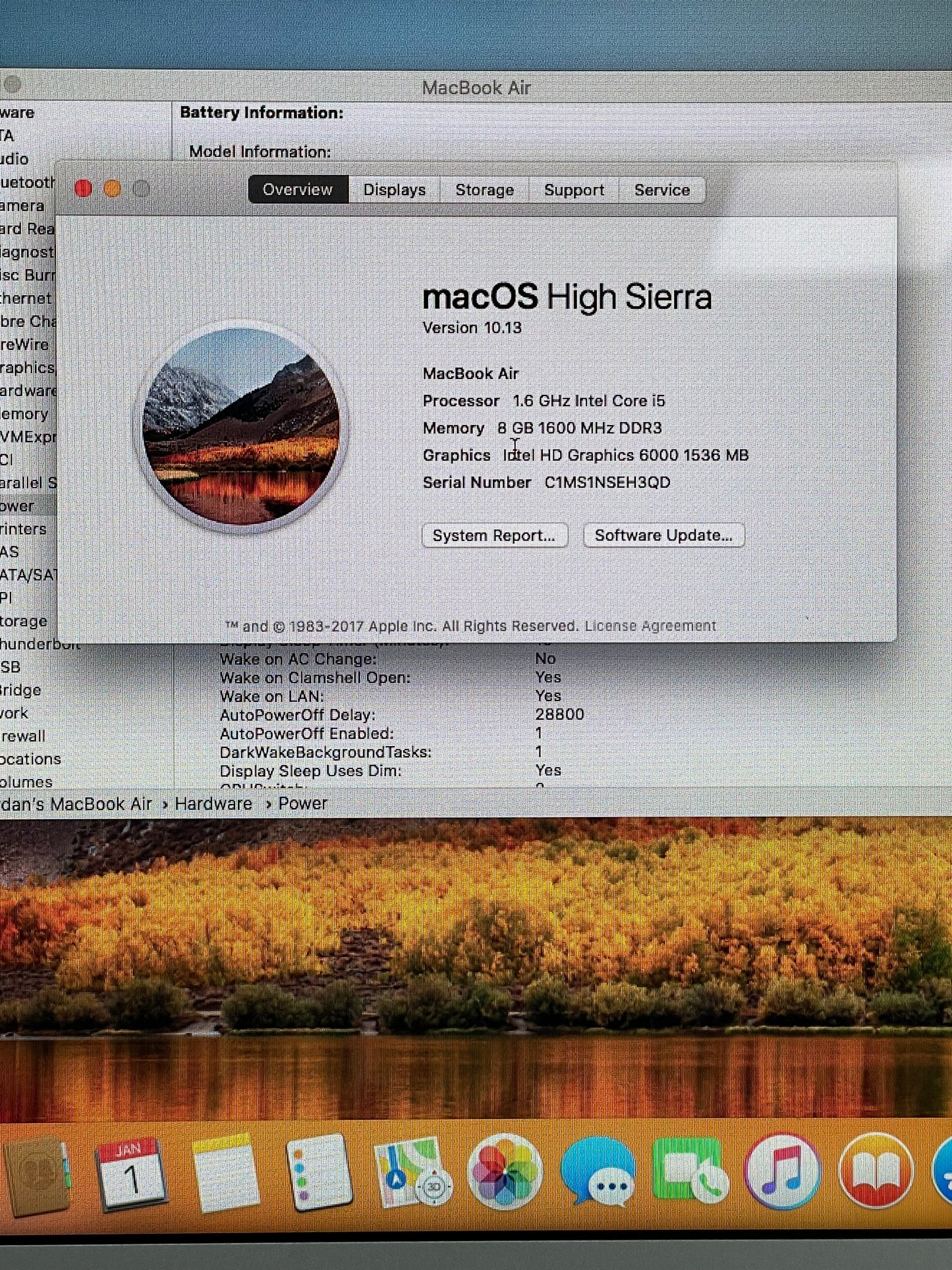Click Version 10.13 text
Screen dimensions: 952x1270
pyautogui.click(x=472, y=328)
